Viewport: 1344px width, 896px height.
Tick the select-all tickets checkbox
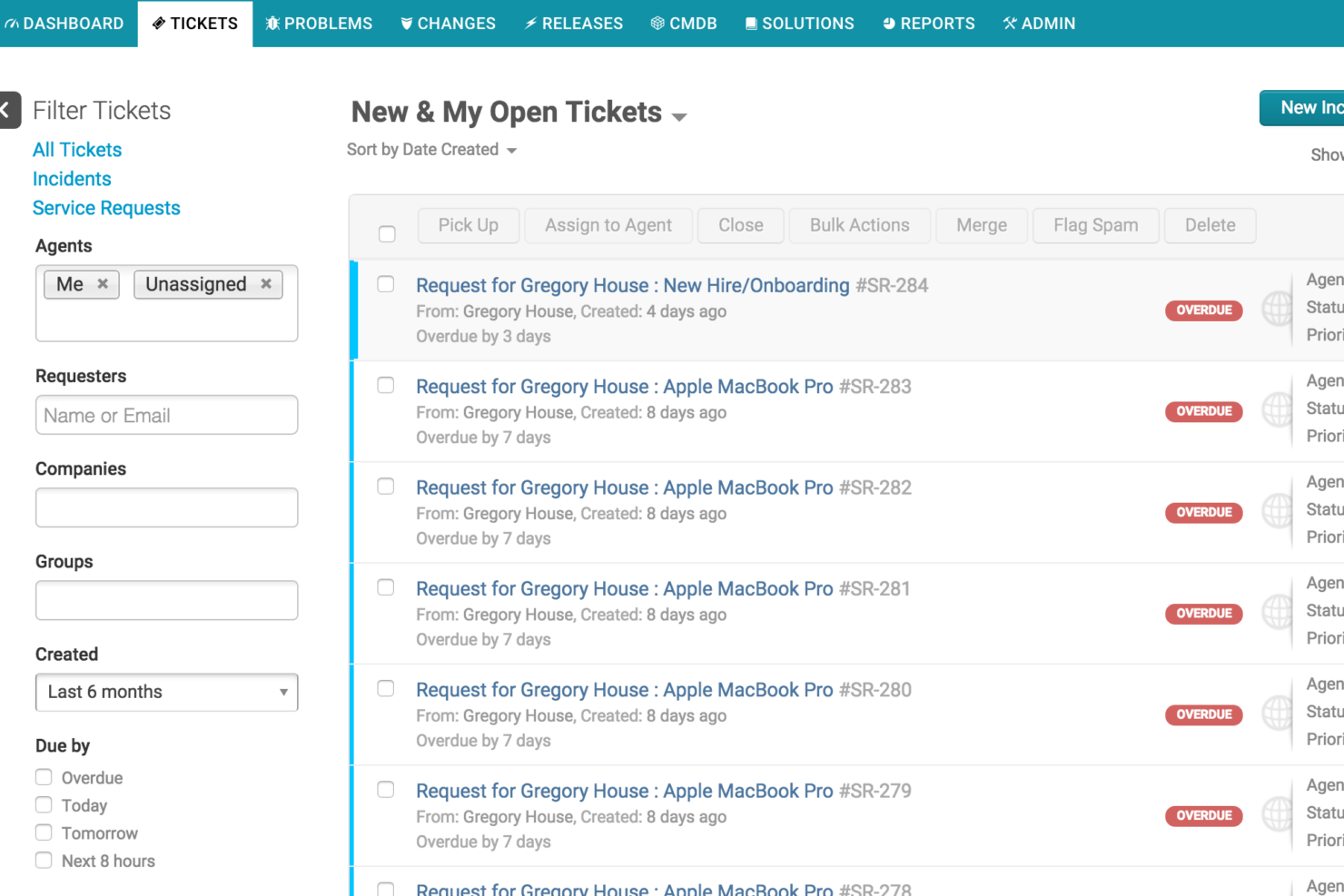(387, 233)
